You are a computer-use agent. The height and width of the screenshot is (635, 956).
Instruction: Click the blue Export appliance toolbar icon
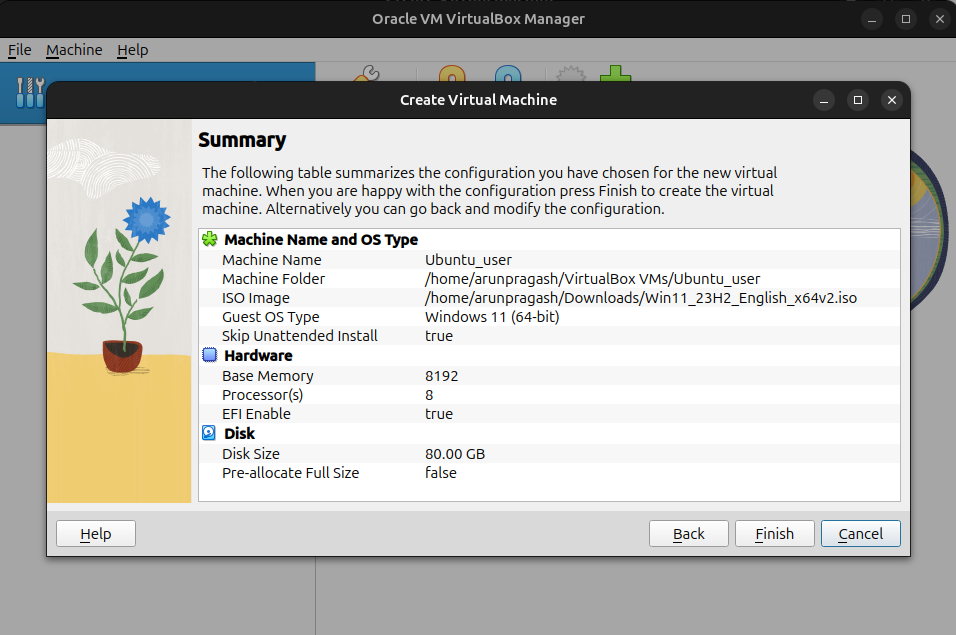pos(508,74)
